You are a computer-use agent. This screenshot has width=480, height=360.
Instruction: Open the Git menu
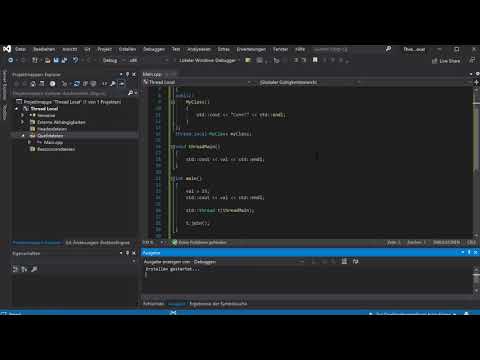click(87, 49)
